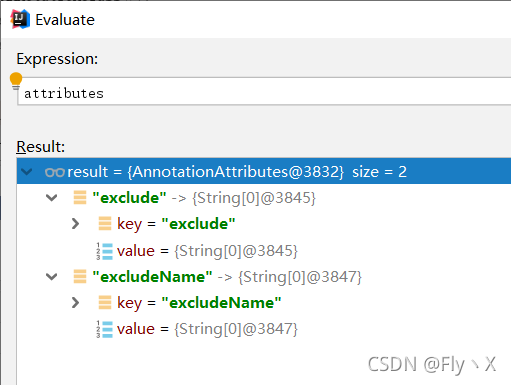
Task: Select the result = {AnnotationAttributes@3832} row
Action: coord(264,171)
